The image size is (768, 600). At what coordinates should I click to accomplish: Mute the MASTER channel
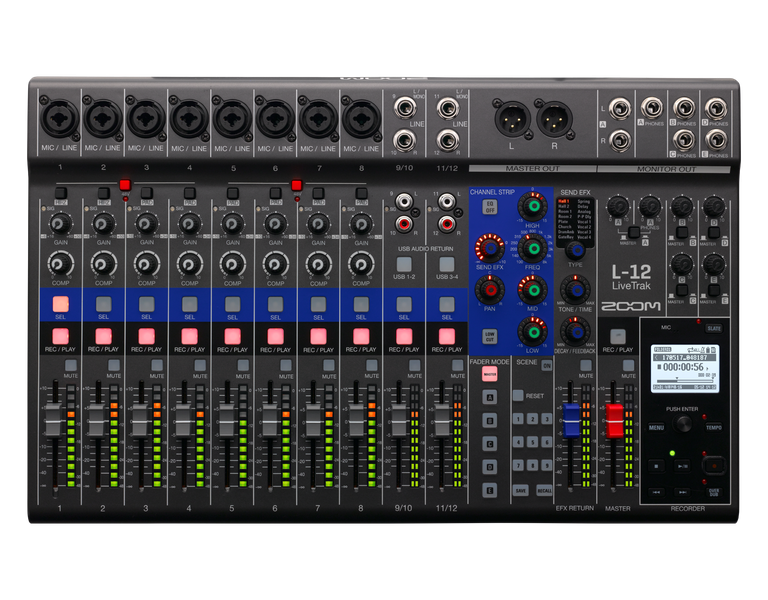pyautogui.click(x=628, y=365)
